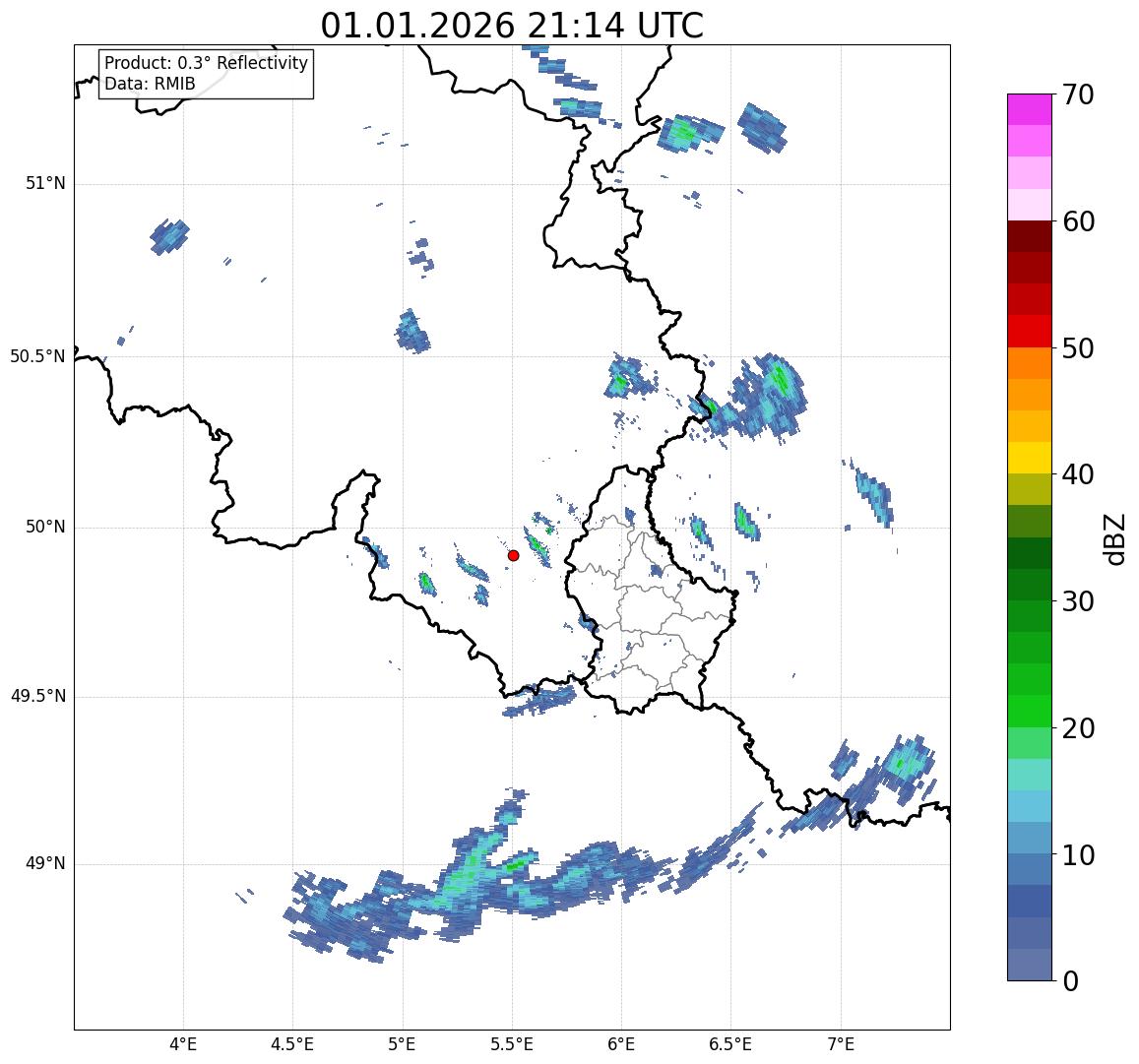
Task: Click the 50°N latitude label
Action: coord(45,528)
